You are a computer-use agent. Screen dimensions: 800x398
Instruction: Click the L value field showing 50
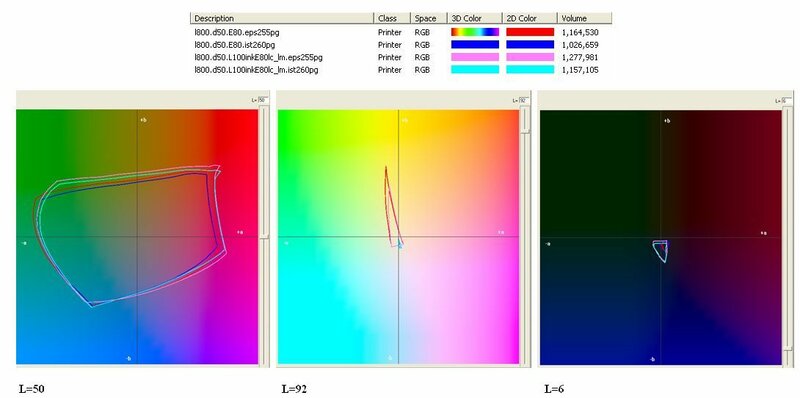click(263, 100)
